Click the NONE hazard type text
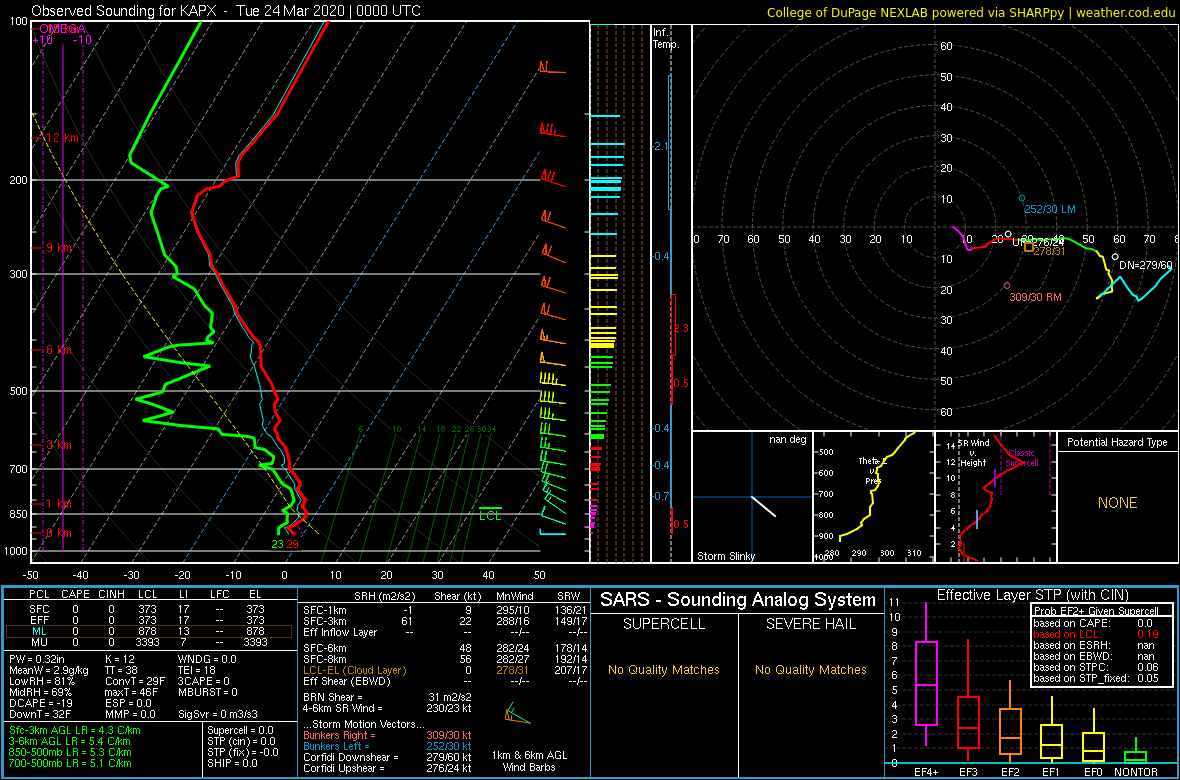Screen dimensions: 1180x780 [x=1117, y=503]
